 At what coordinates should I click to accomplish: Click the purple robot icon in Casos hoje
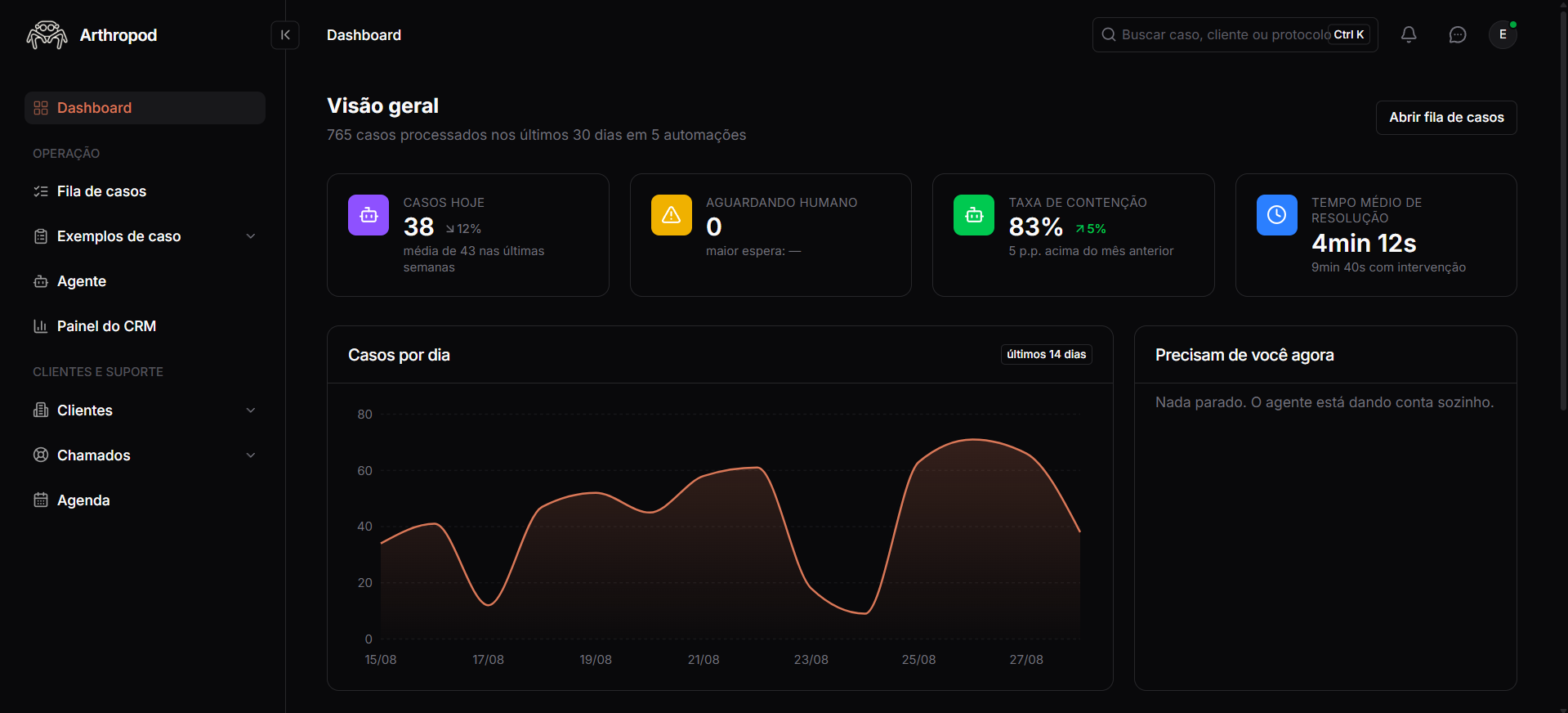(369, 215)
